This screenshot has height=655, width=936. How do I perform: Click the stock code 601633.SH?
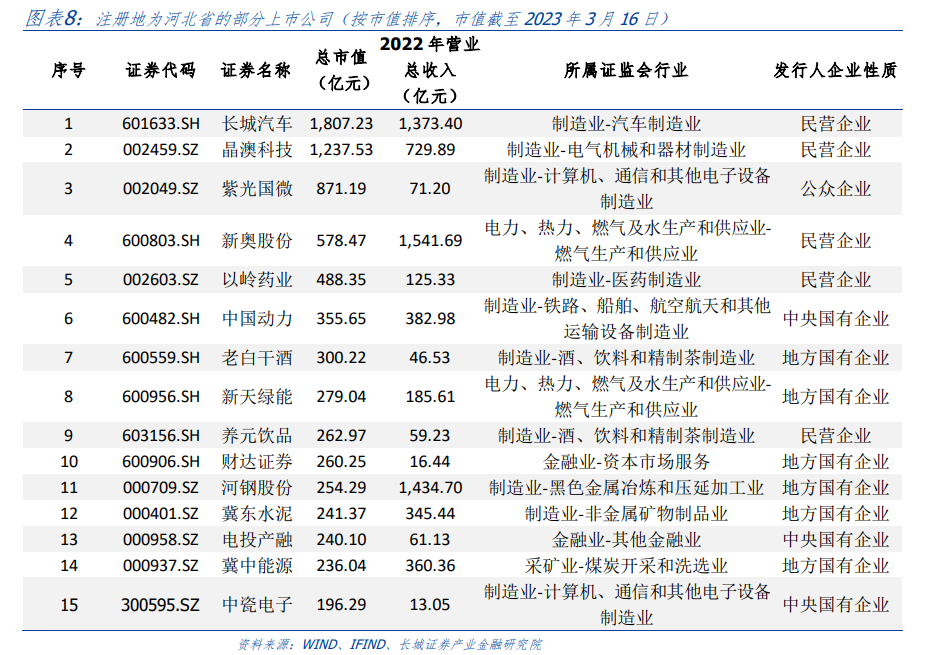(x=161, y=124)
